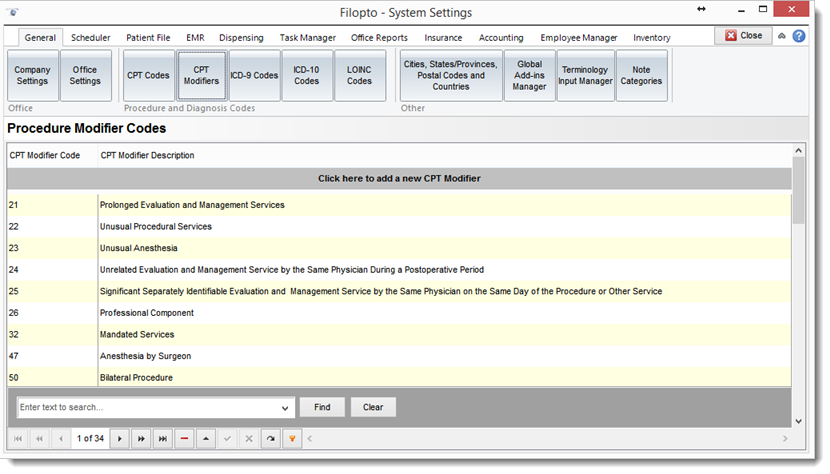Open LOINC Codes

click(x=359, y=75)
